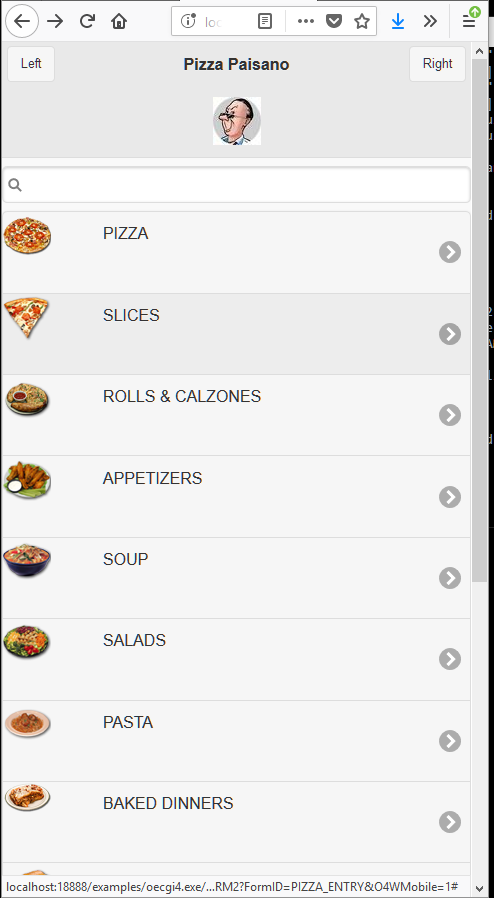Open the ROLLS & CALZONES menu item

[x=236, y=415]
